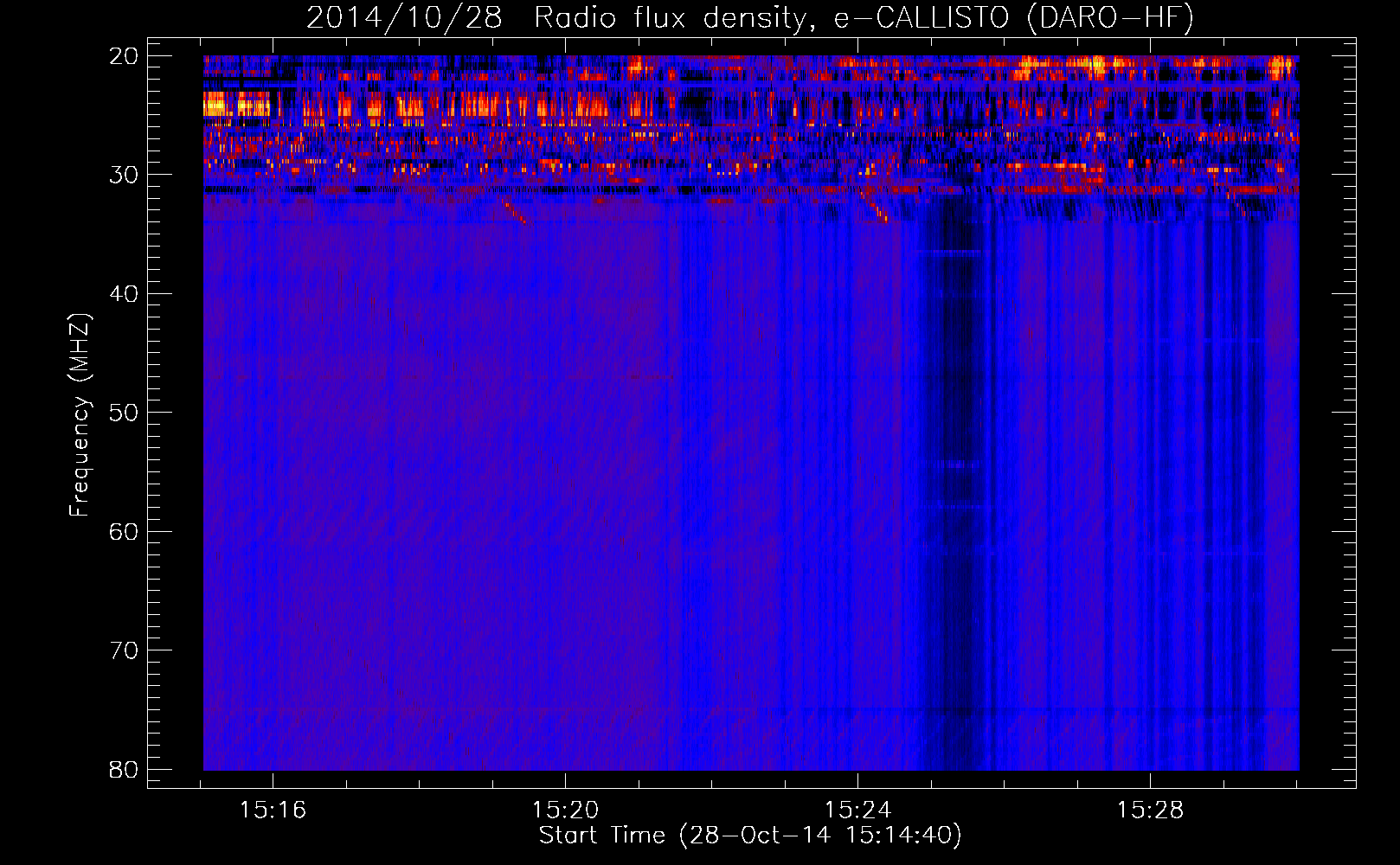The image size is (1400, 865).
Task: Click the time tick label 15:24
Action: (x=857, y=811)
